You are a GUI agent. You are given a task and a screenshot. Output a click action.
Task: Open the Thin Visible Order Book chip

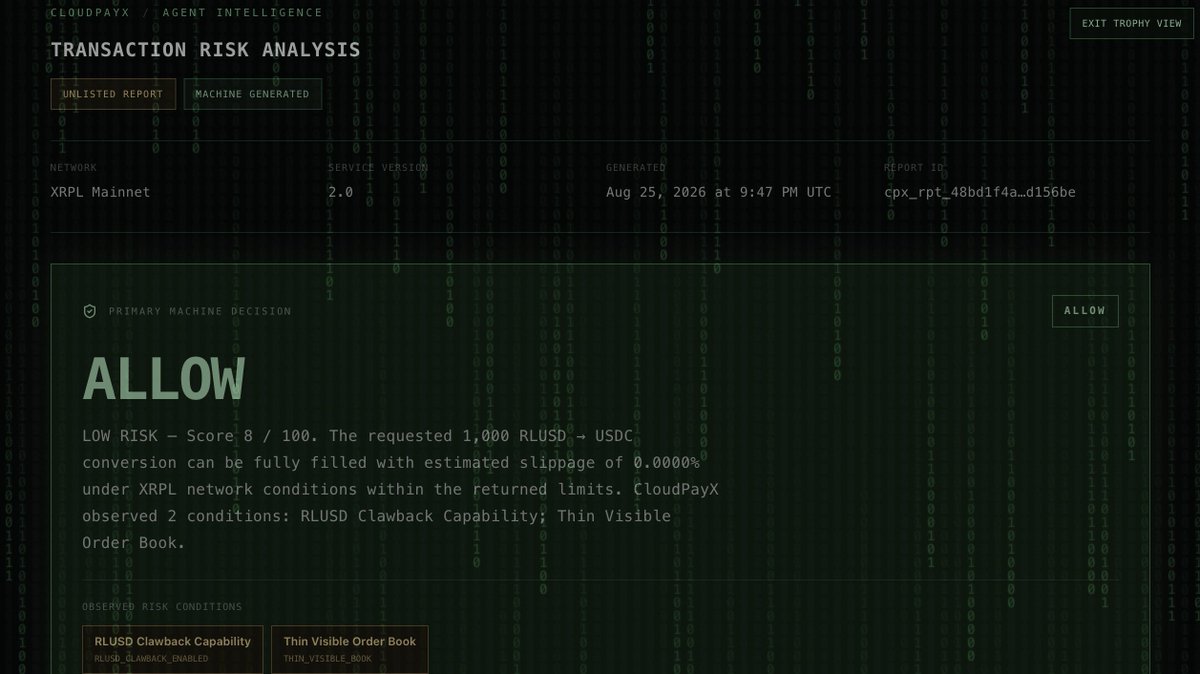349,649
